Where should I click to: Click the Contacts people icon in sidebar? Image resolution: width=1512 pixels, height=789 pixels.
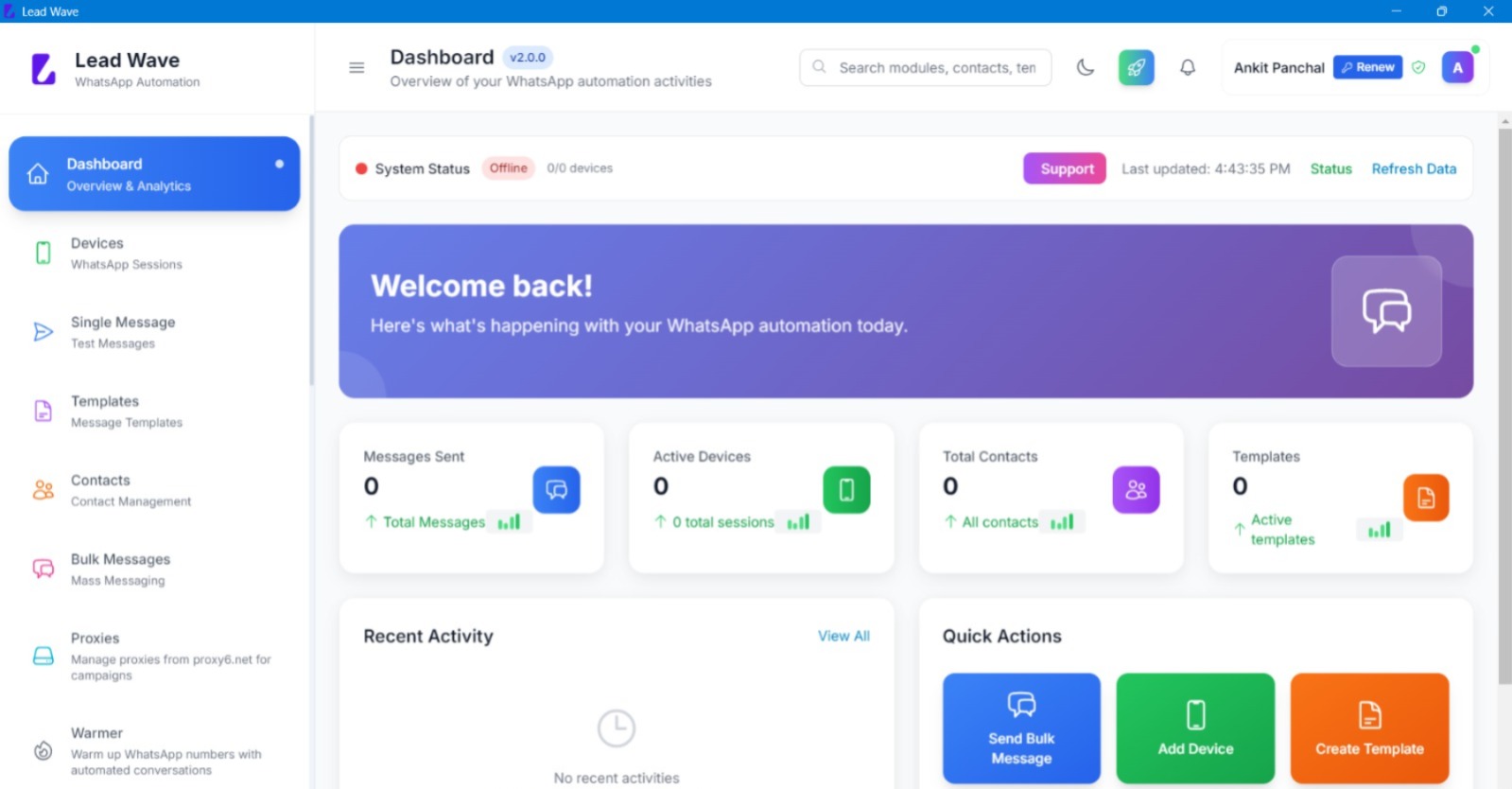pos(43,490)
